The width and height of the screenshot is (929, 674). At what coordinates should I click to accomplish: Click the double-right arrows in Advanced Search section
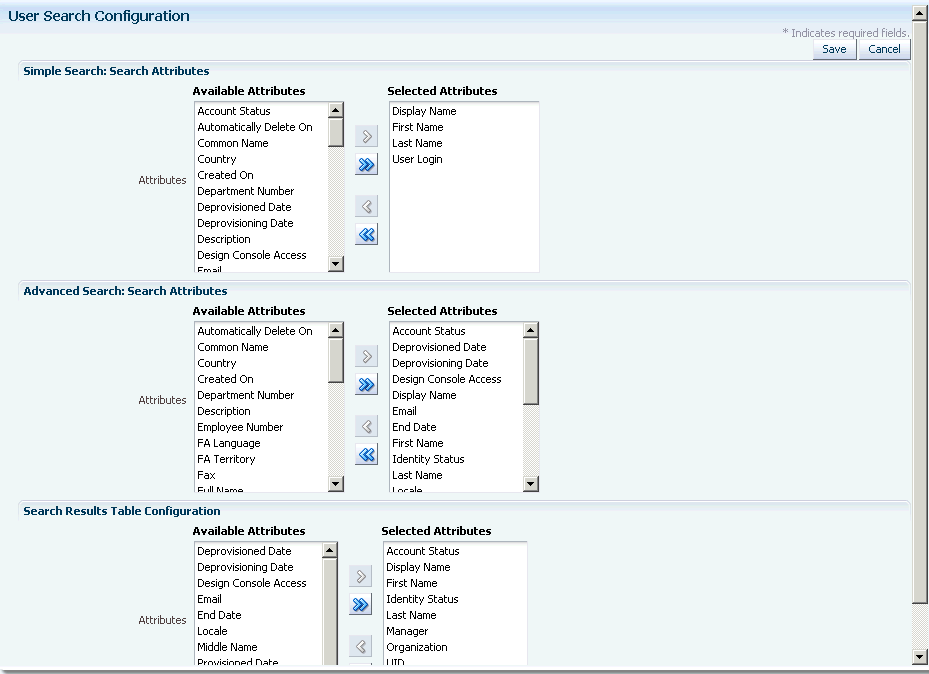[x=366, y=384]
